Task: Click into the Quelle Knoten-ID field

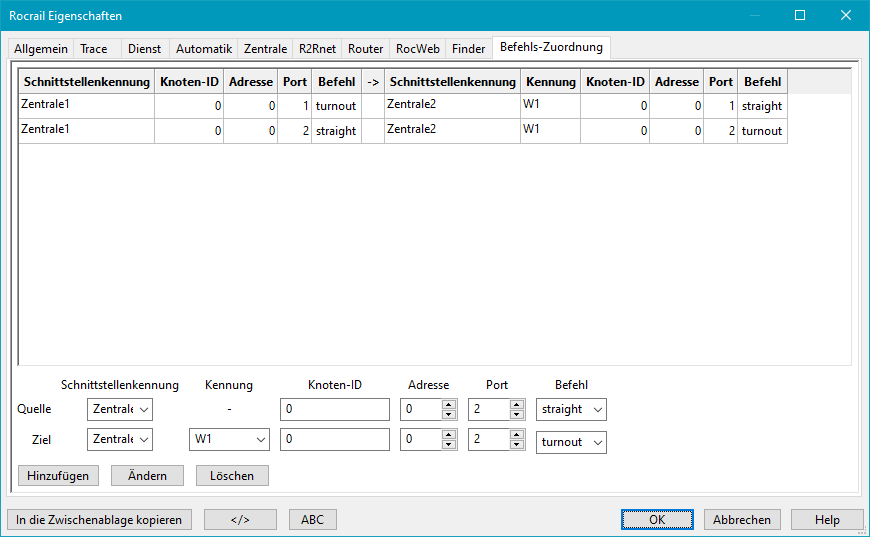Action: click(x=334, y=409)
